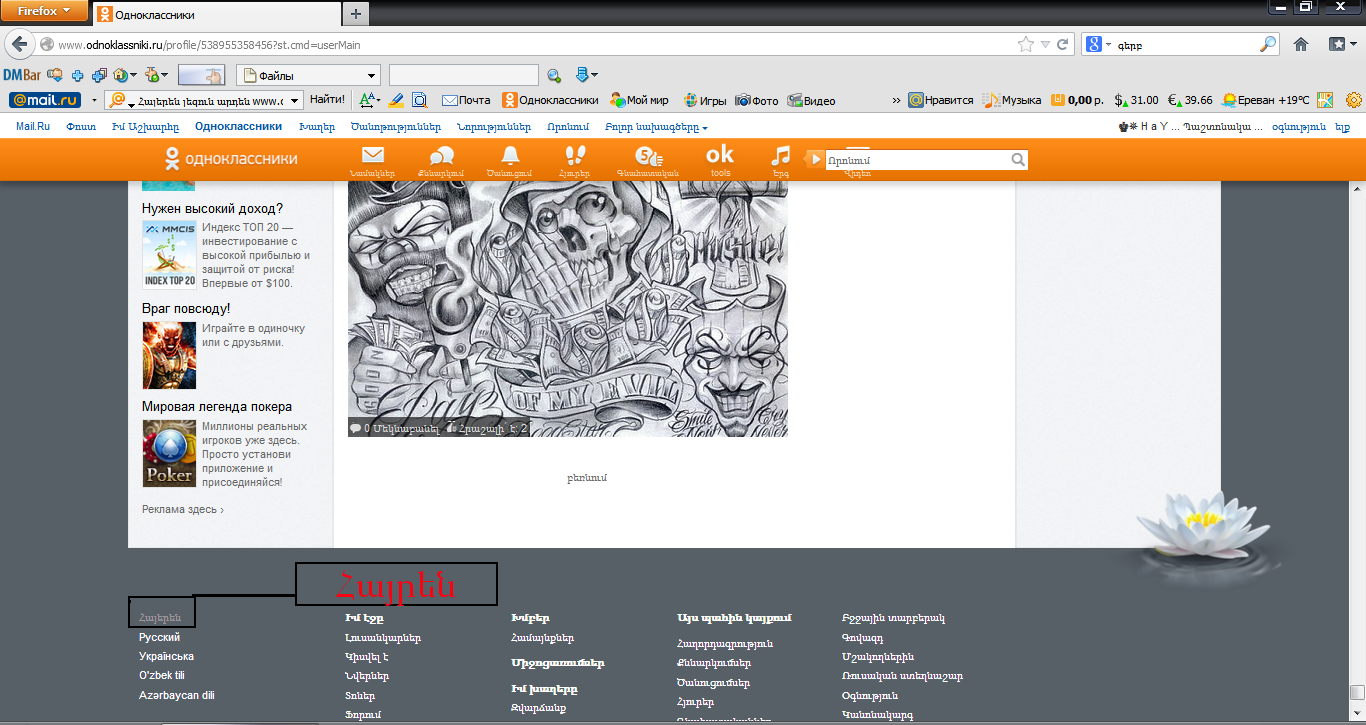Image resolution: width=1366 pixels, height=725 pixels.
Task: Open the Враг повсюду! ad heading
Action: (186, 308)
